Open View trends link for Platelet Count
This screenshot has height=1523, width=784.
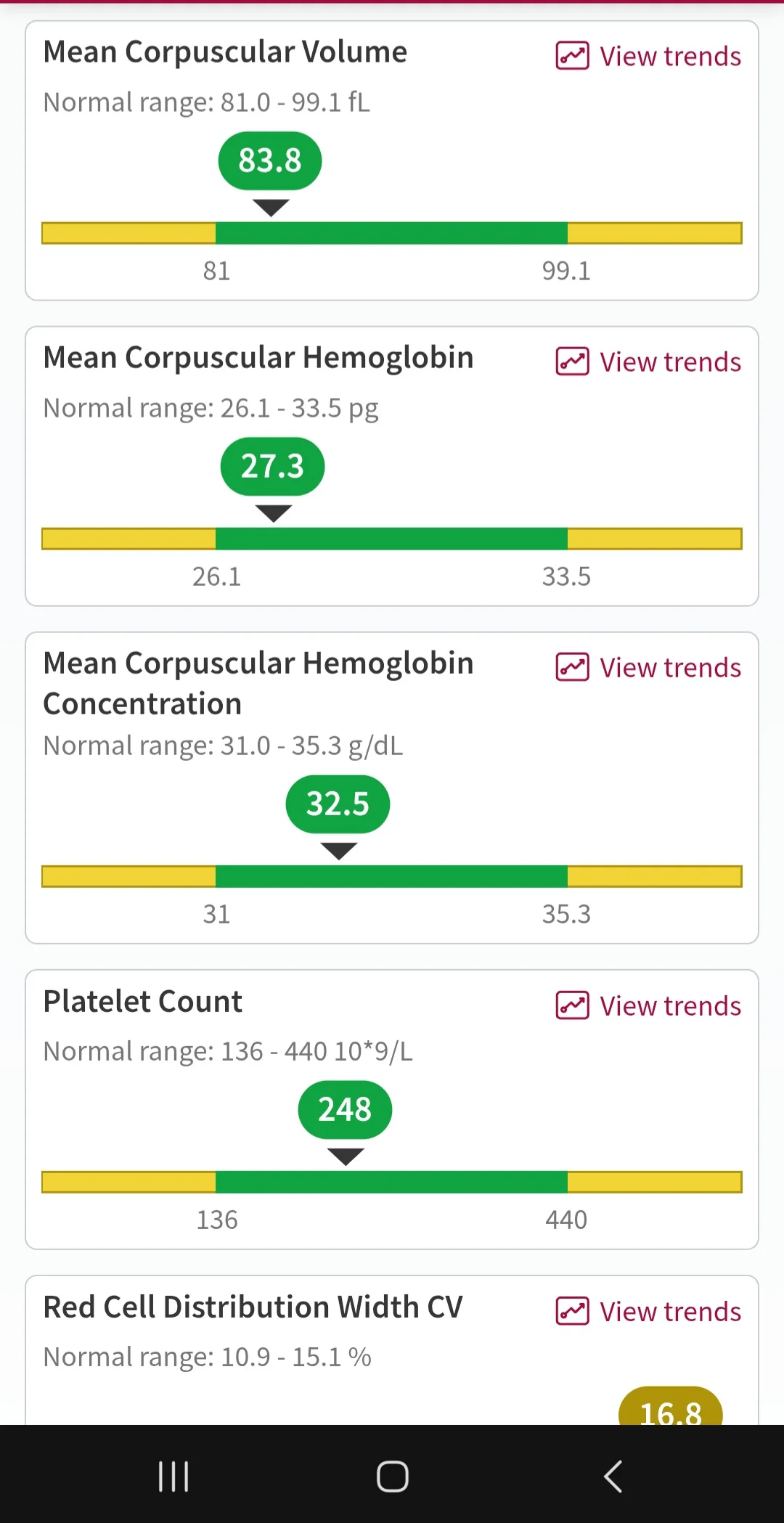click(x=648, y=1005)
